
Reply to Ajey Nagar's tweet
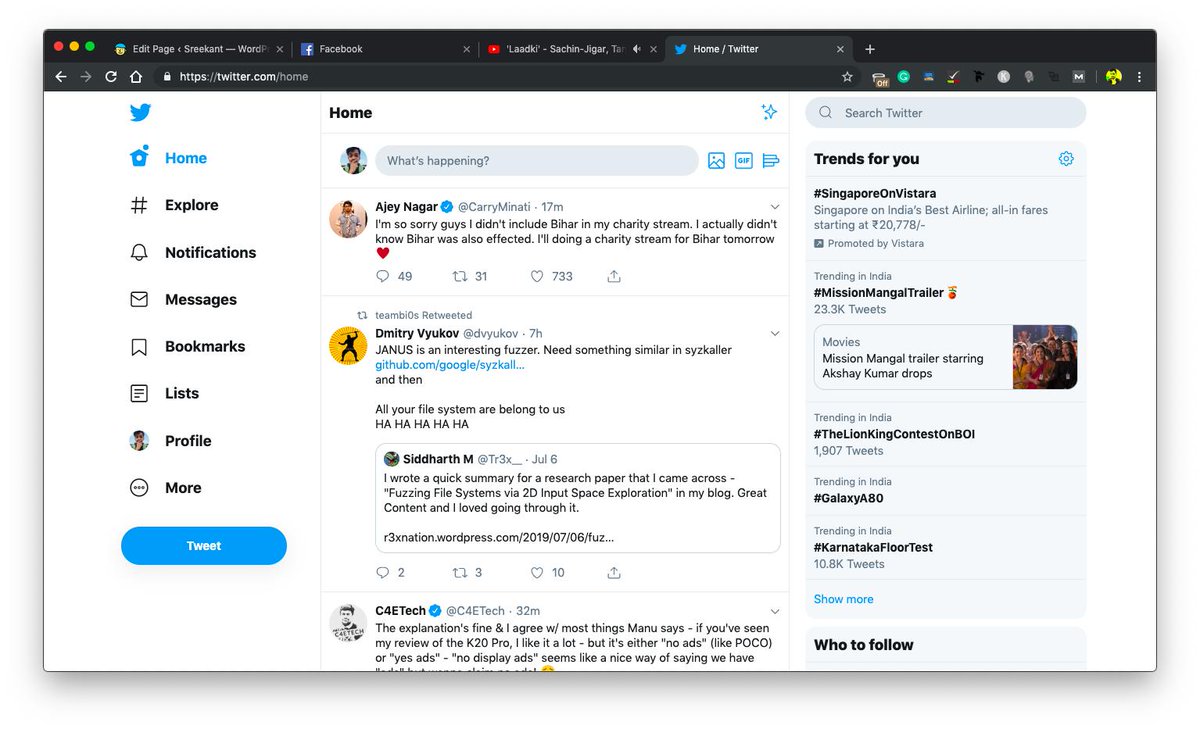pyautogui.click(x=382, y=276)
